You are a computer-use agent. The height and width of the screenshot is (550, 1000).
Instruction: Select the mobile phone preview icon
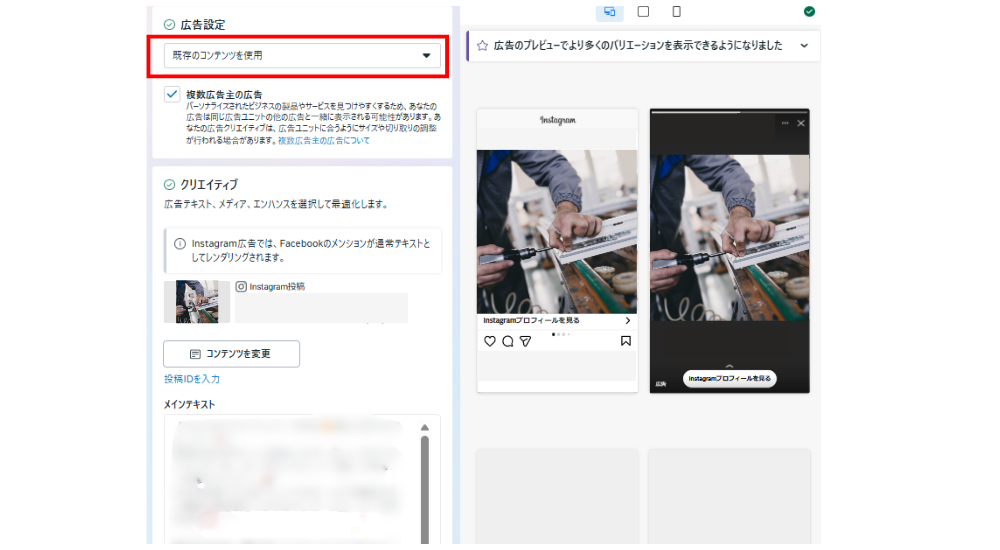click(677, 11)
